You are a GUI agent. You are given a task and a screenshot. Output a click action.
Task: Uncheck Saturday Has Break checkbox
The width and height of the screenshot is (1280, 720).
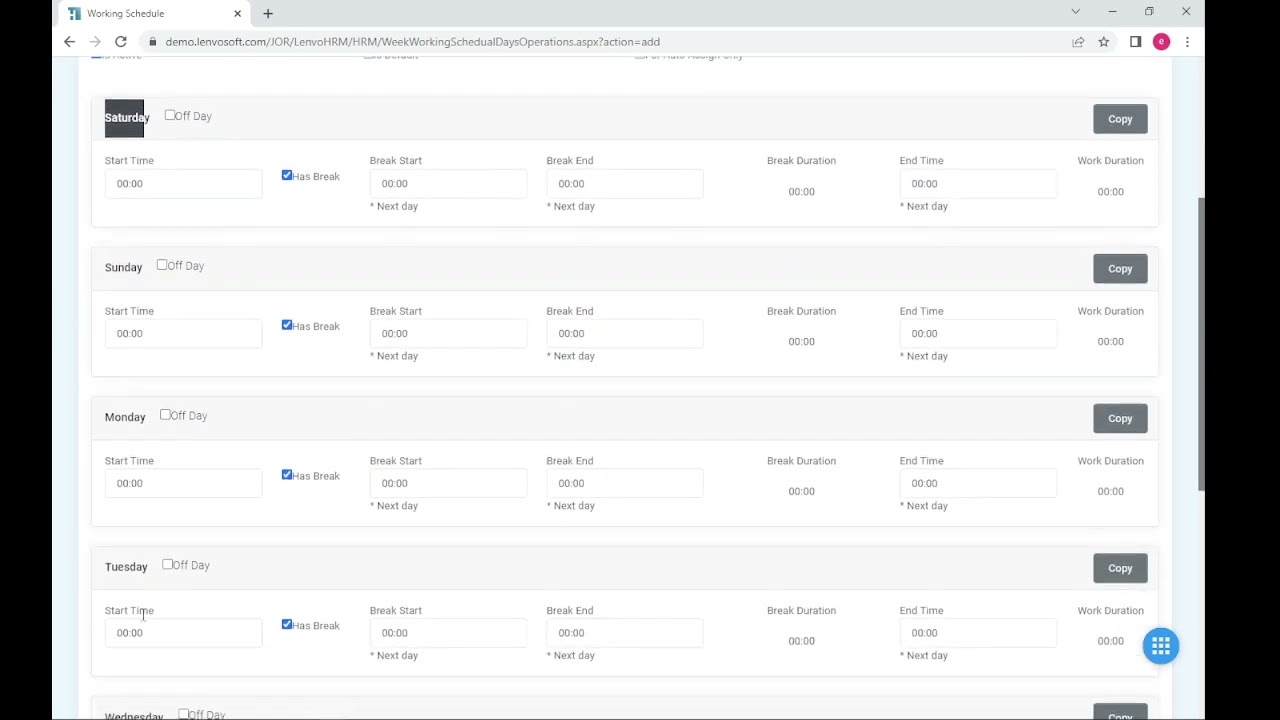pos(287,176)
